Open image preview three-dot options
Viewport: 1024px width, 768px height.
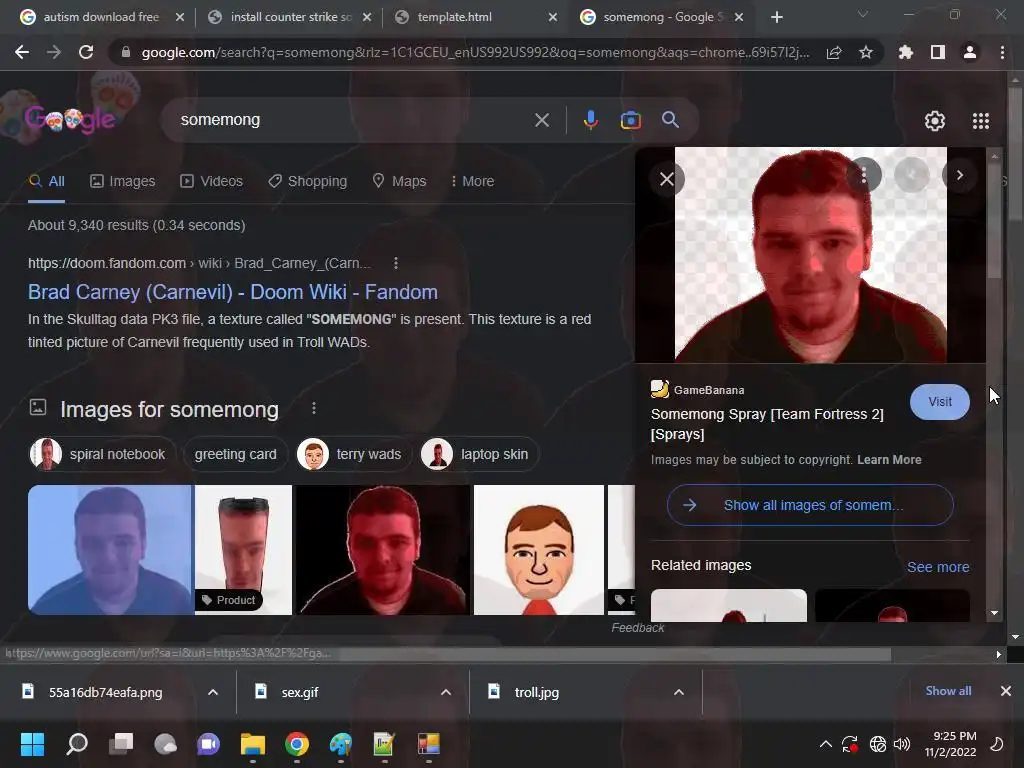coord(863,175)
